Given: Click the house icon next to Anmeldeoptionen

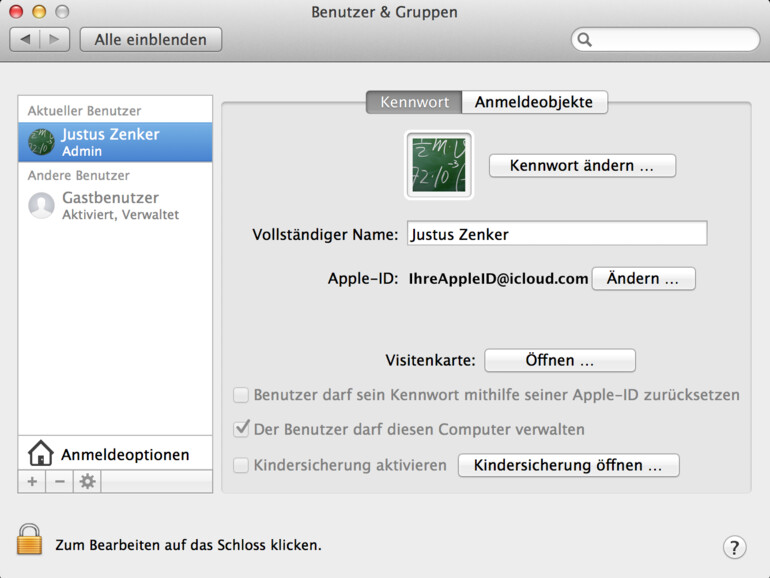Looking at the screenshot, I should click(41, 453).
